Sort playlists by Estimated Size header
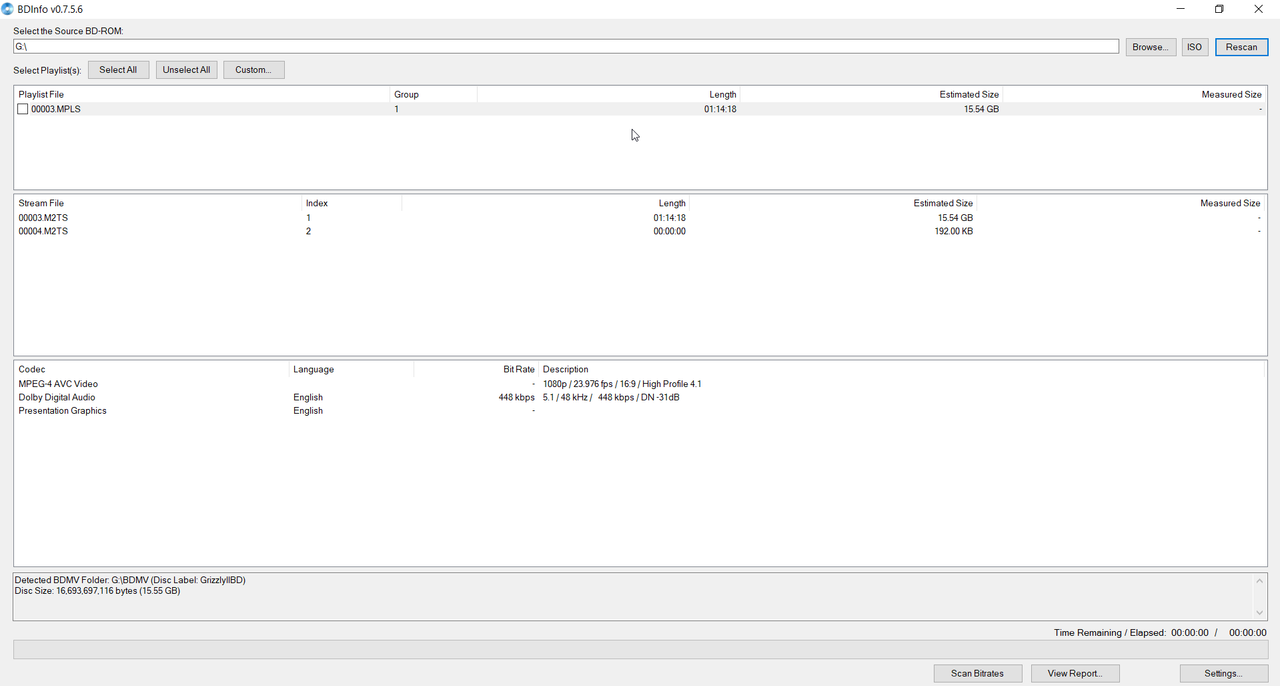The image size is (1280, 686). click(x=870, y=94)
